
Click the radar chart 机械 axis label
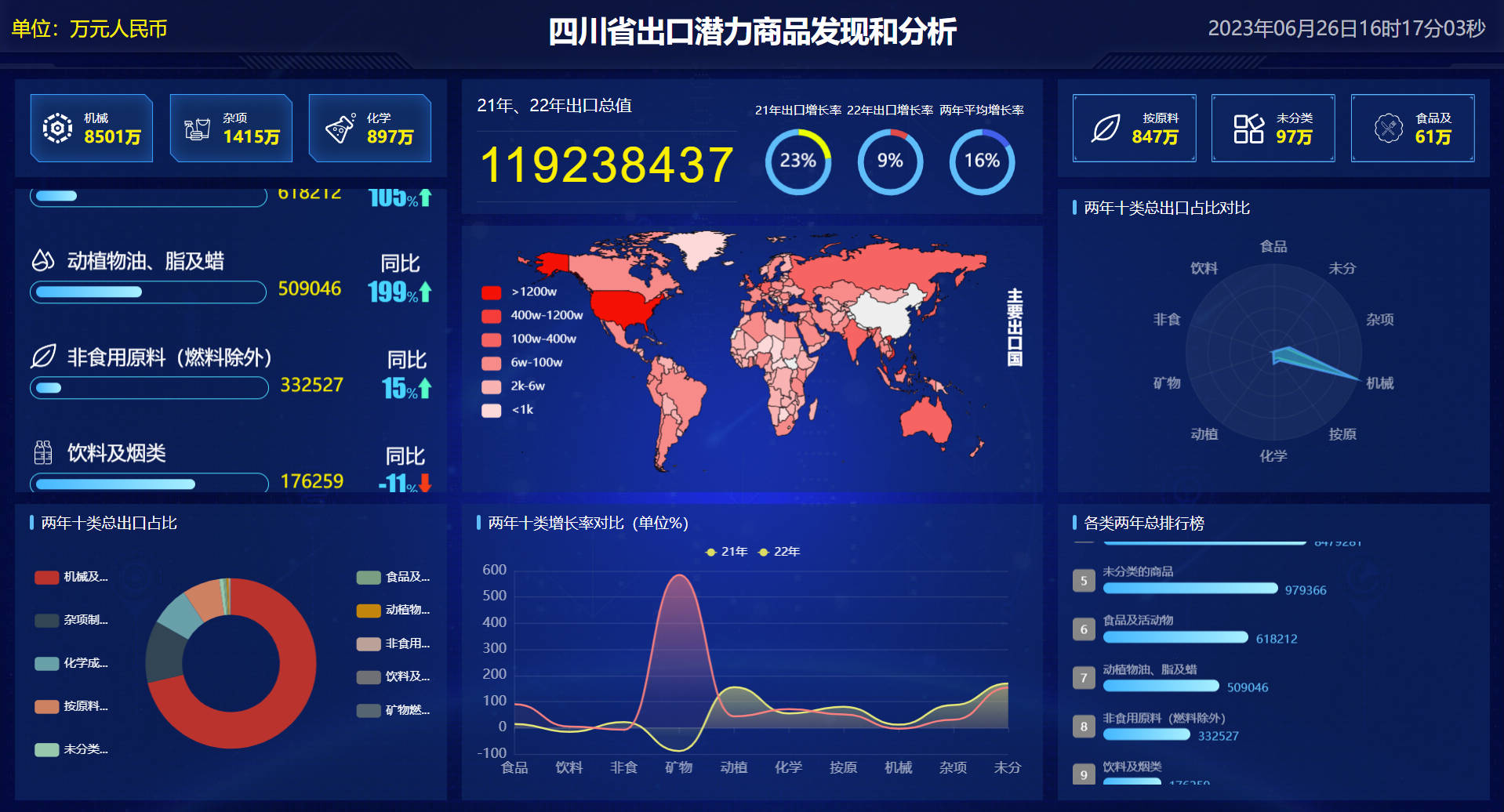click(1380, 382)
